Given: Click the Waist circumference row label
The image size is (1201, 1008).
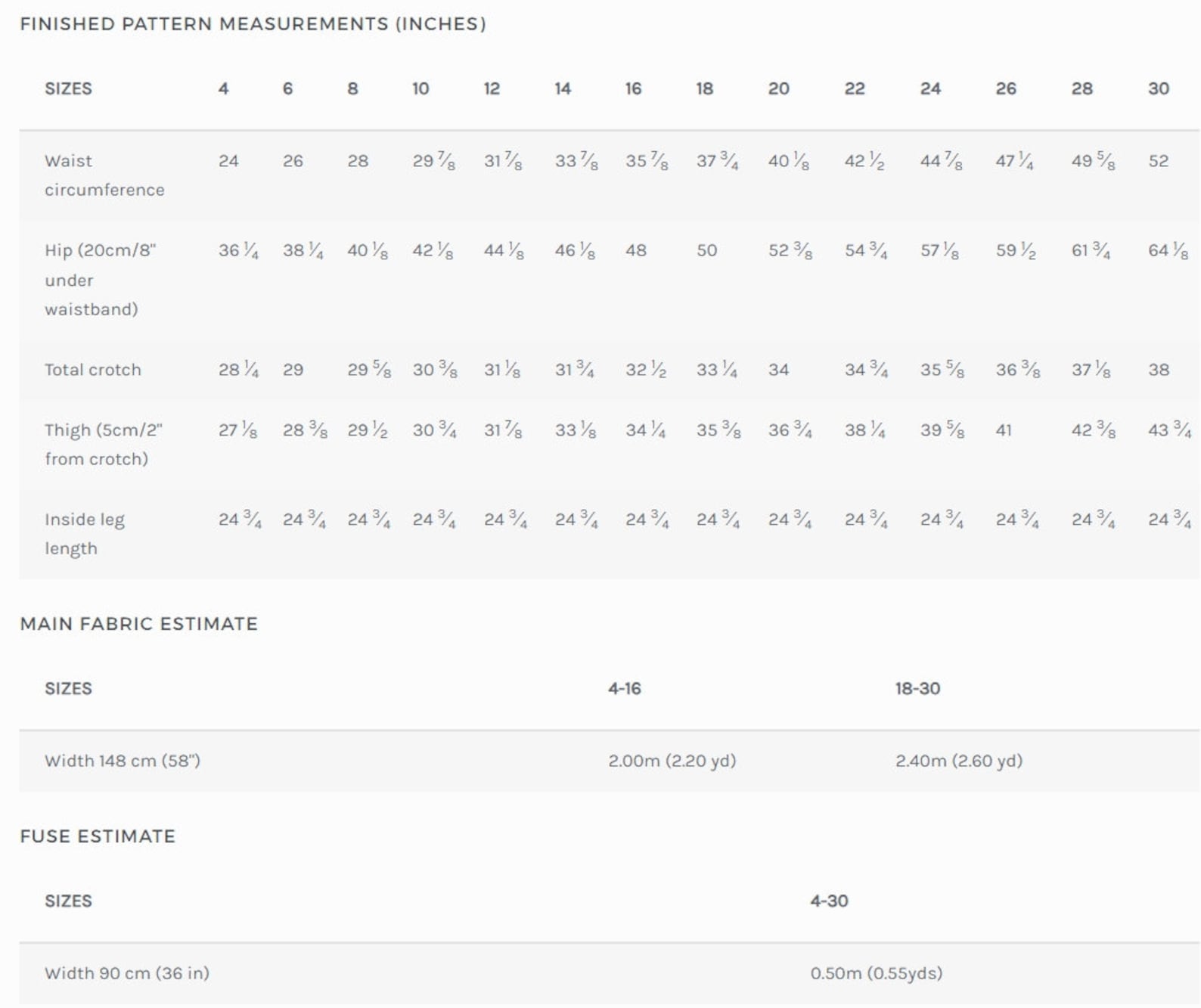Looking at the screenshot, I should click(104, 175).
